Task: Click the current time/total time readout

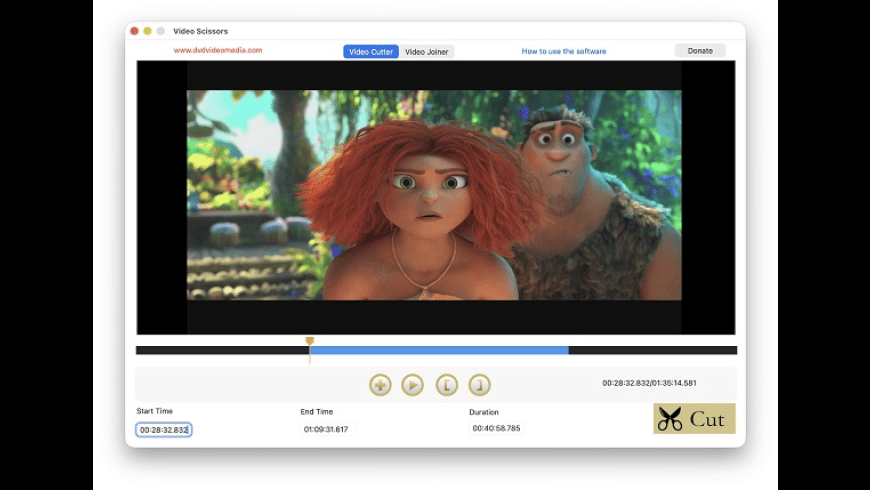Action: coord(649,383)
